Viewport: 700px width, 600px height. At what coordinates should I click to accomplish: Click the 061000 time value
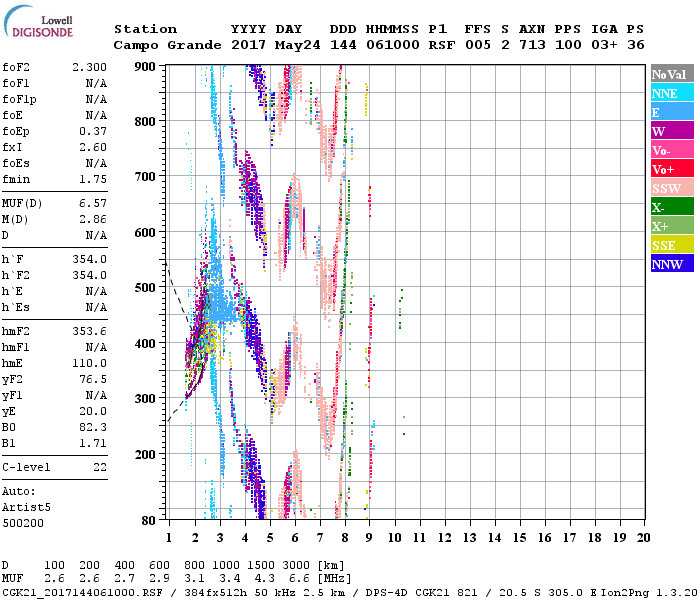coord(392,45)
